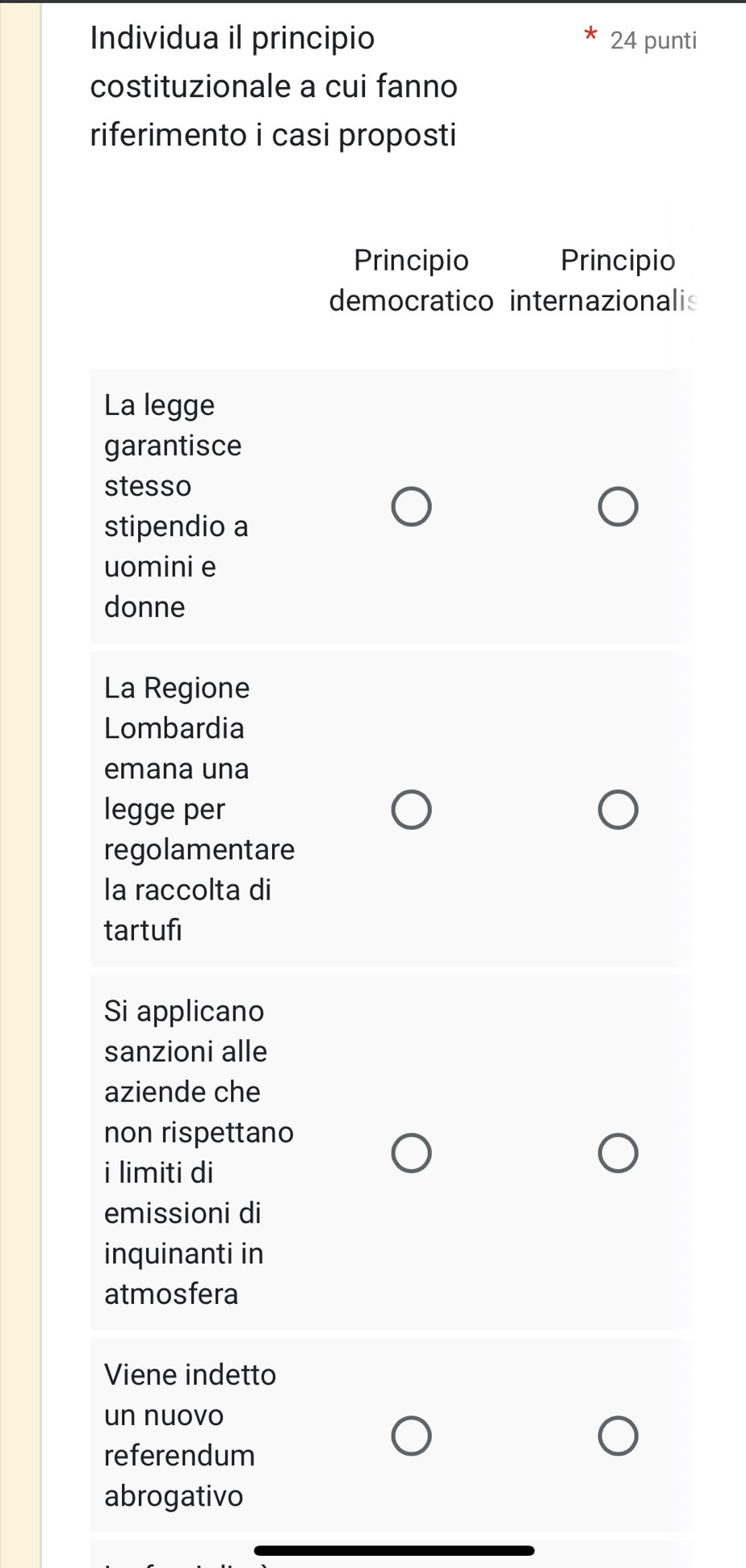Choose Principio democratico for Regione Lombardia row
Viewport: 746px width, 1568px height.
[x=411, y=810]
